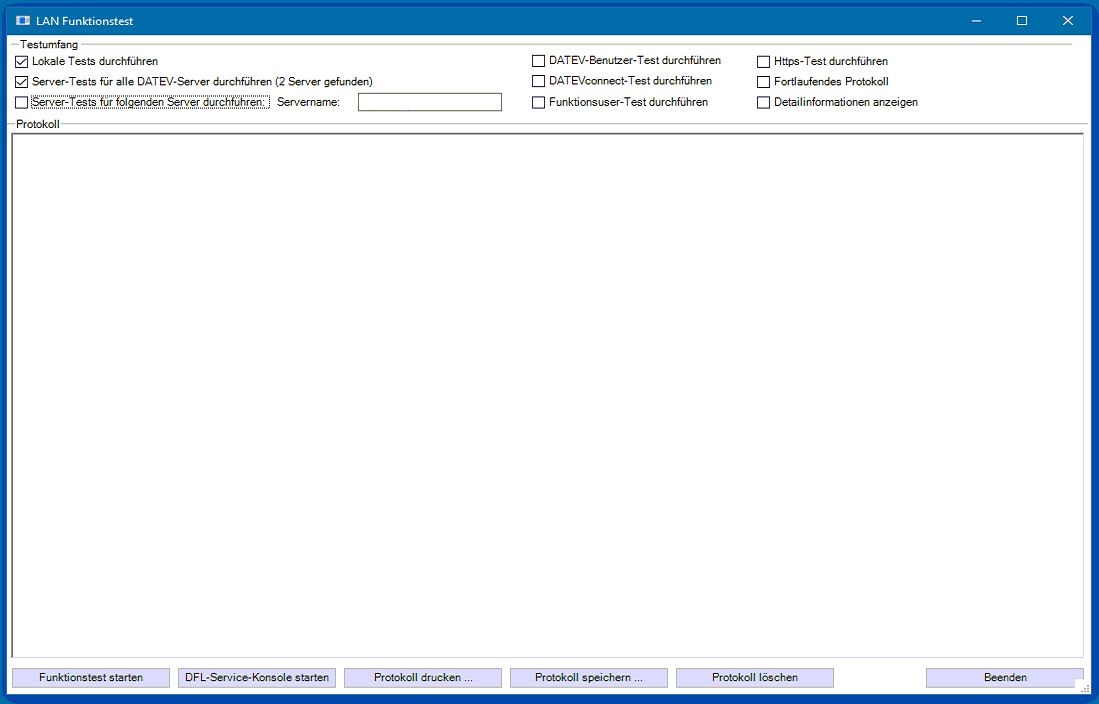
Task: Turn on Detailinformationen anzeigen
Action: [764, 102]
